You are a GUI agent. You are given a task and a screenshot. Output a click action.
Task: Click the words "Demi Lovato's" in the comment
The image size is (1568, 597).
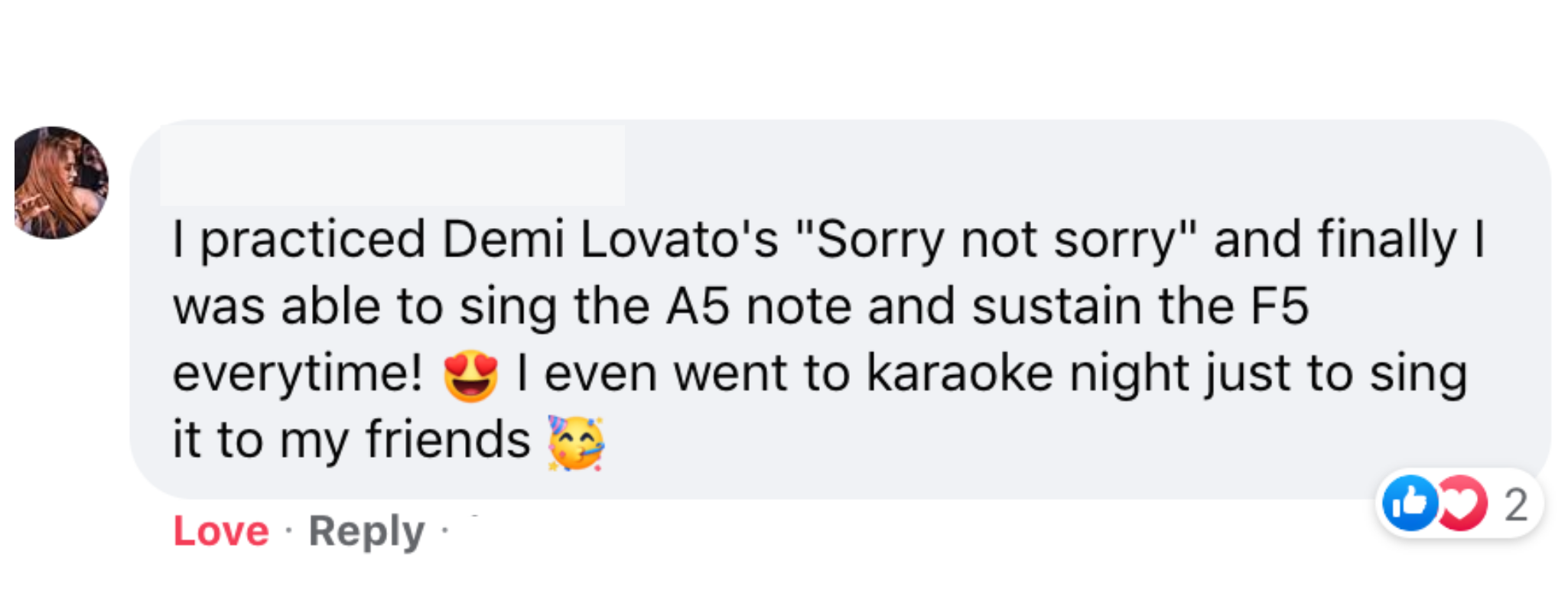click(610, 240)
